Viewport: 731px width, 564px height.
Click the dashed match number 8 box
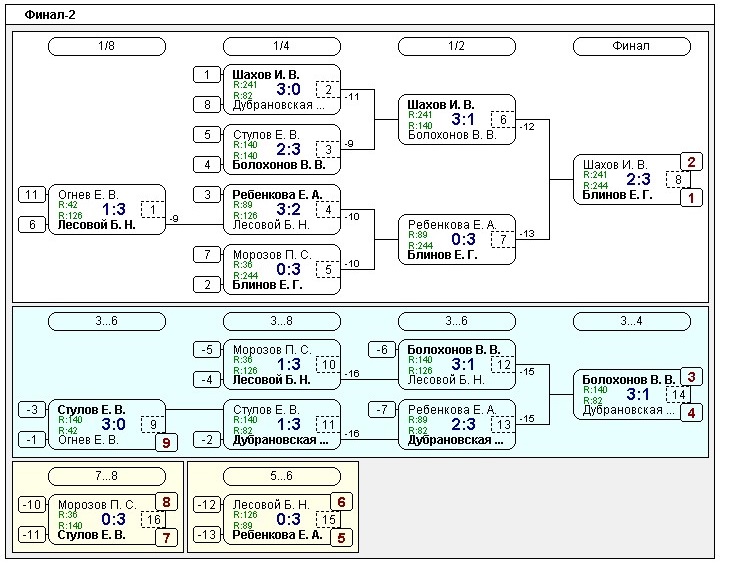pos(676,180)
